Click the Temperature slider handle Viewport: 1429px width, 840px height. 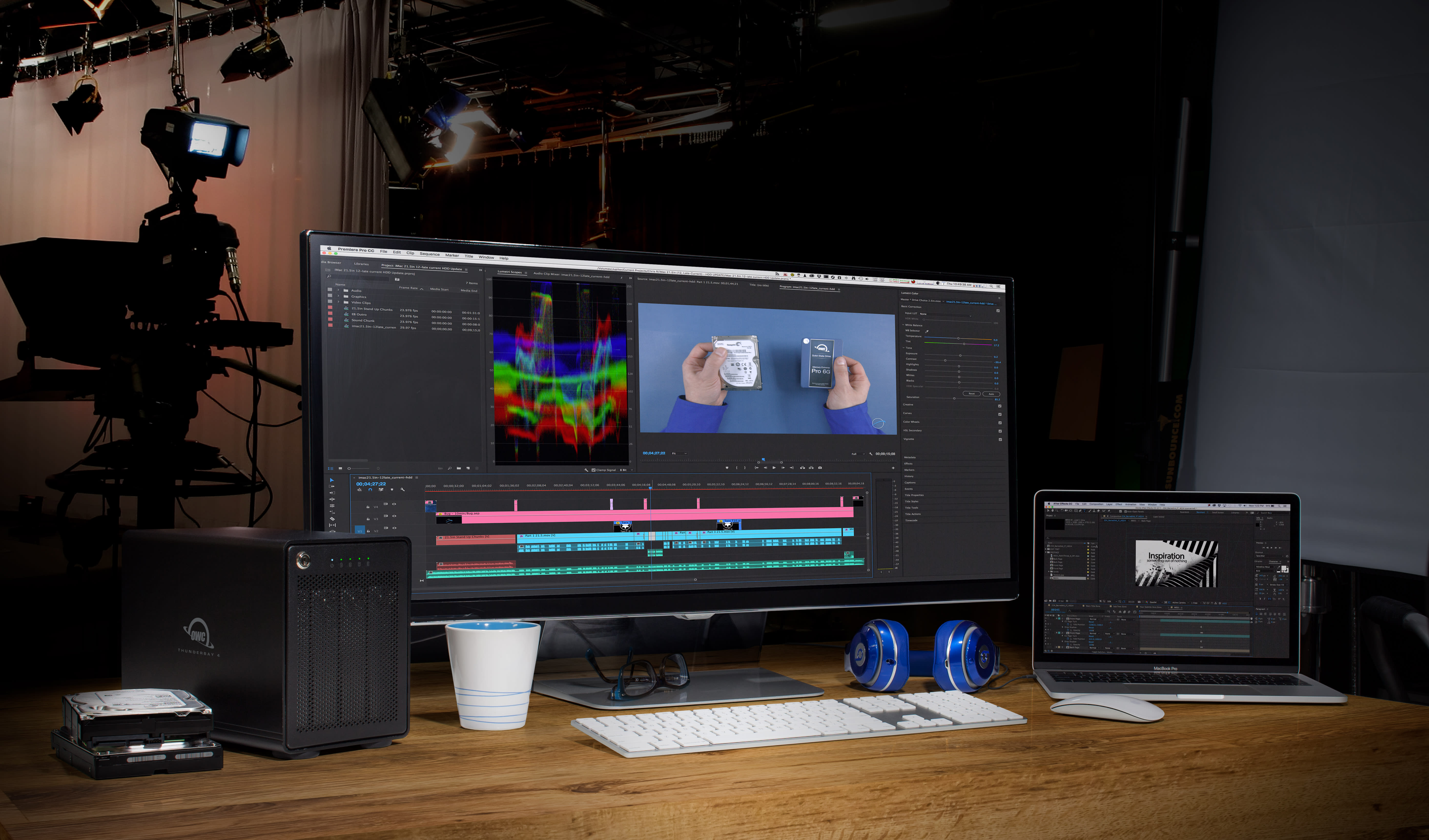pos(958,338)
